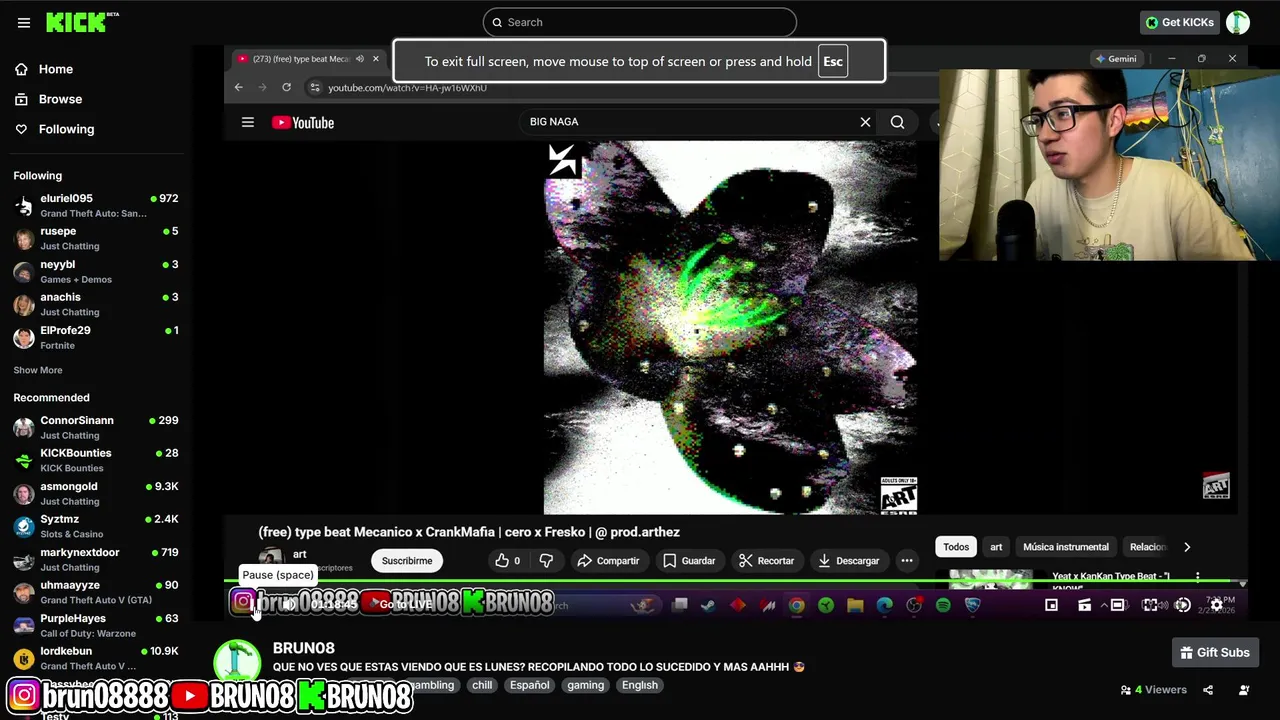Open Browse in sidebar
Viewport: 1280px width, 720px height.
pos(60,99)
